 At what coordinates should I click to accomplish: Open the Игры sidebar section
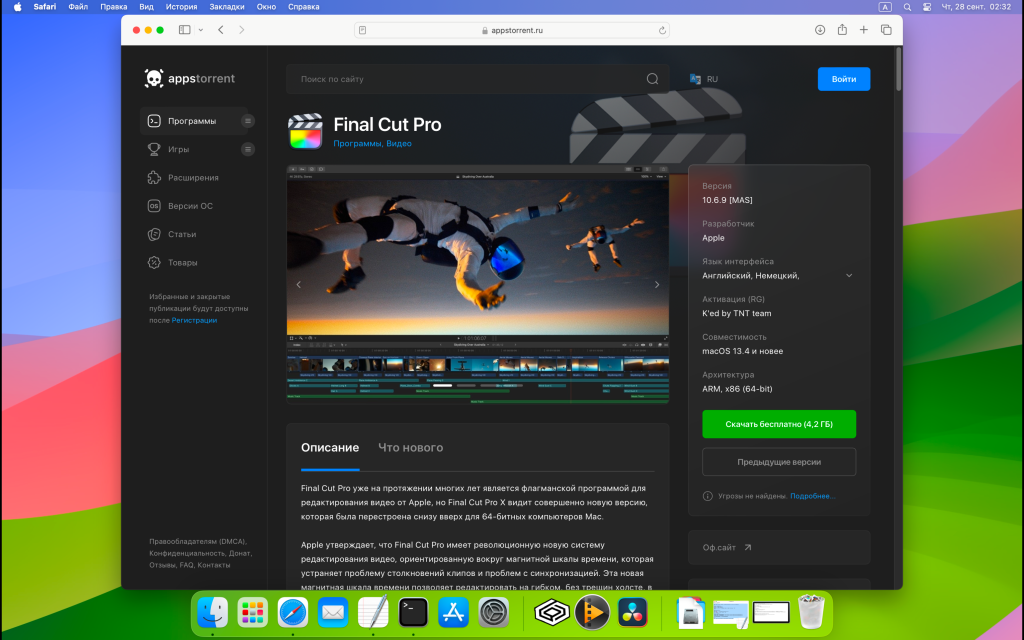point(178,150)
